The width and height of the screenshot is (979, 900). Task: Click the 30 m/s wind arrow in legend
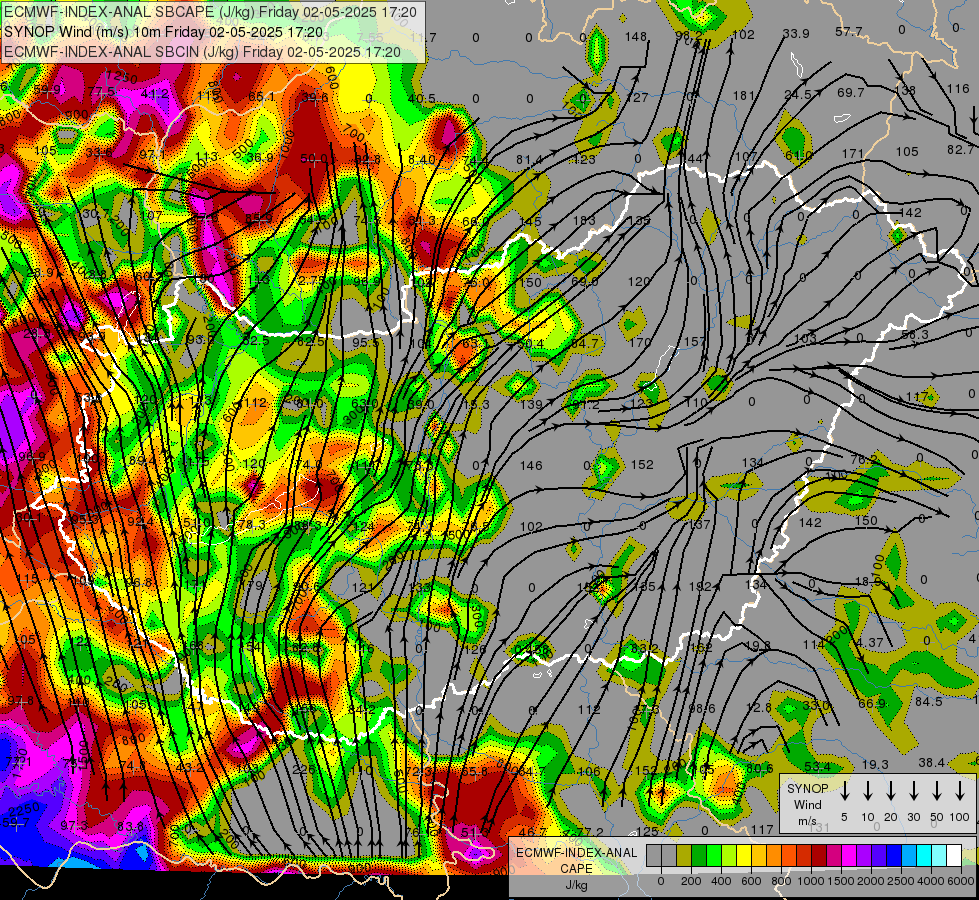click(914, 791)
